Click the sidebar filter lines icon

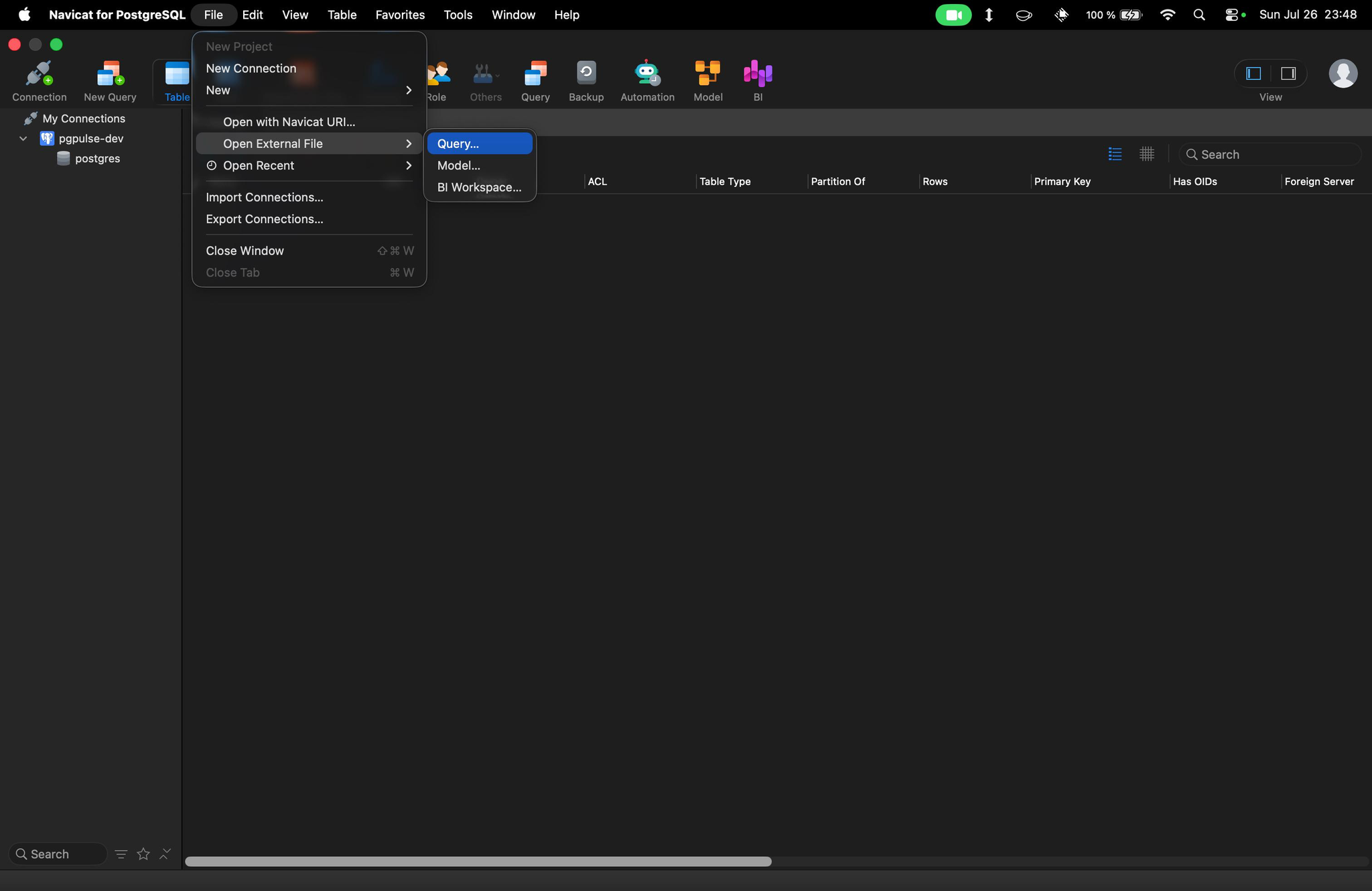click(x=121, y=853)
